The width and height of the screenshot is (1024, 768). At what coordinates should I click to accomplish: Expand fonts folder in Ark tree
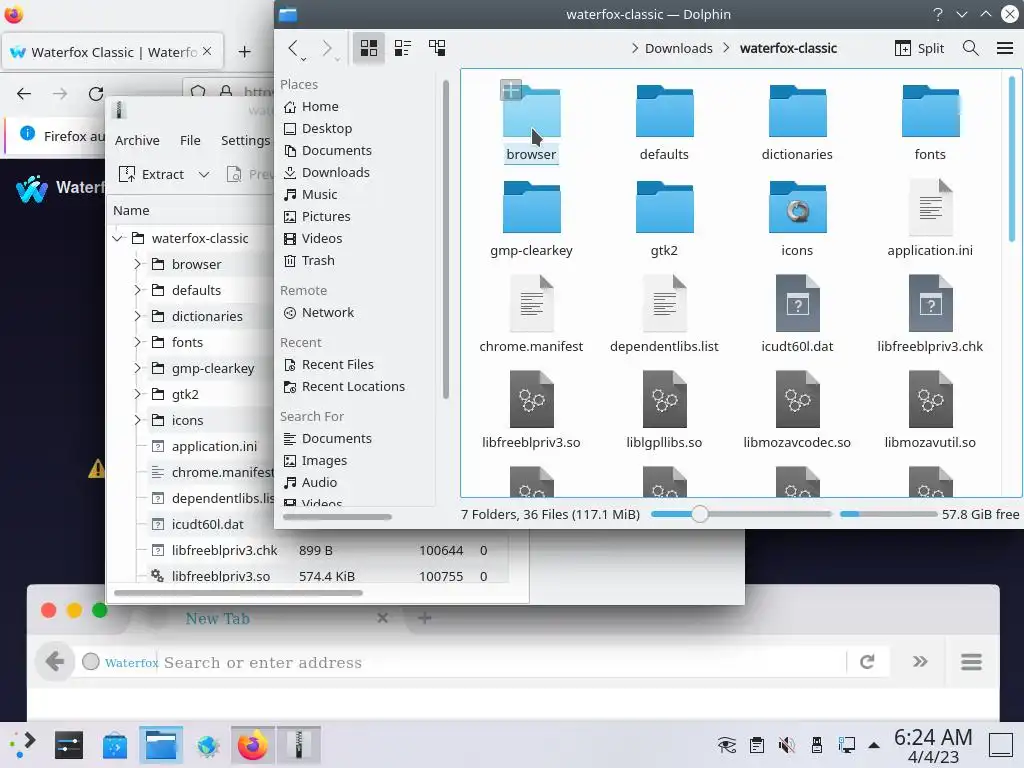click(x=137, y=342)
